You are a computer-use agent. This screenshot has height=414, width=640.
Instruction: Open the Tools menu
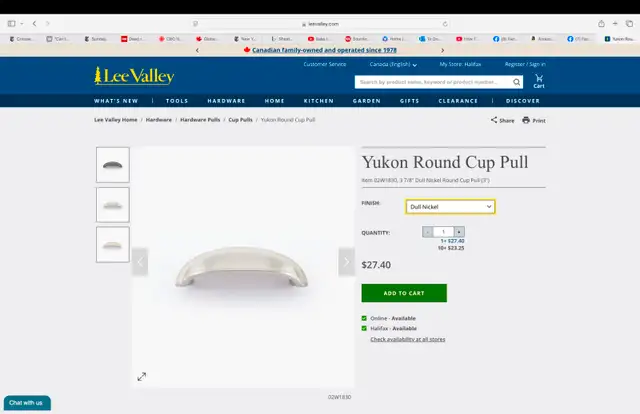coord(177,101)
